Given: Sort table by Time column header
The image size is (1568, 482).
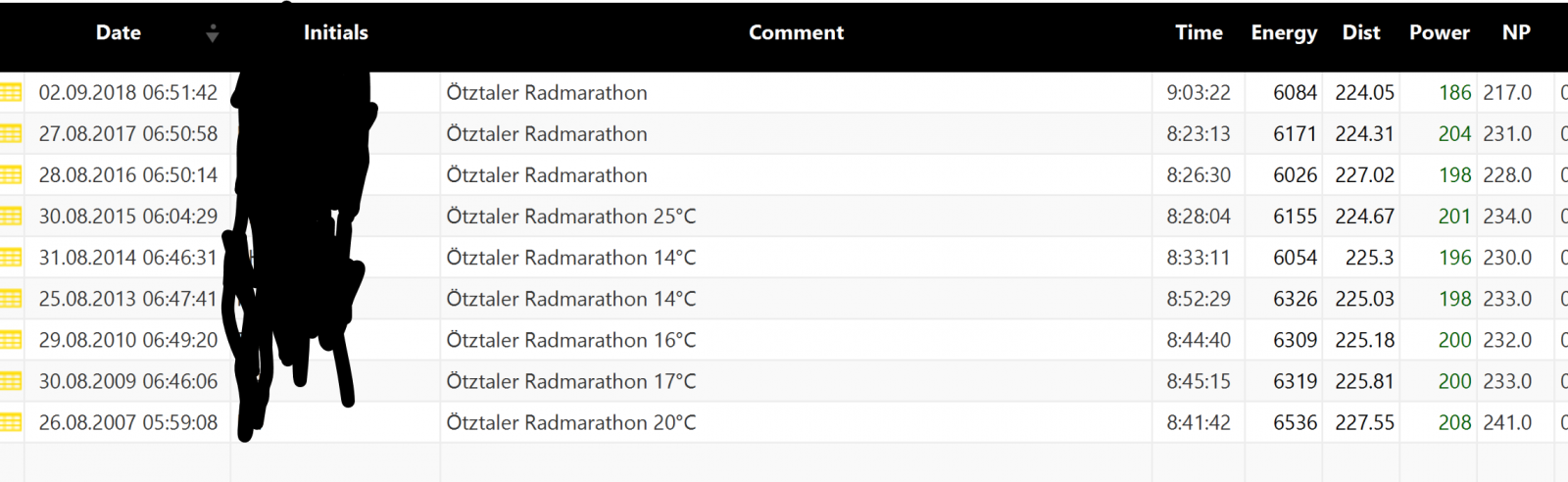Looking at the screenshot, I should click(1199, 33).
